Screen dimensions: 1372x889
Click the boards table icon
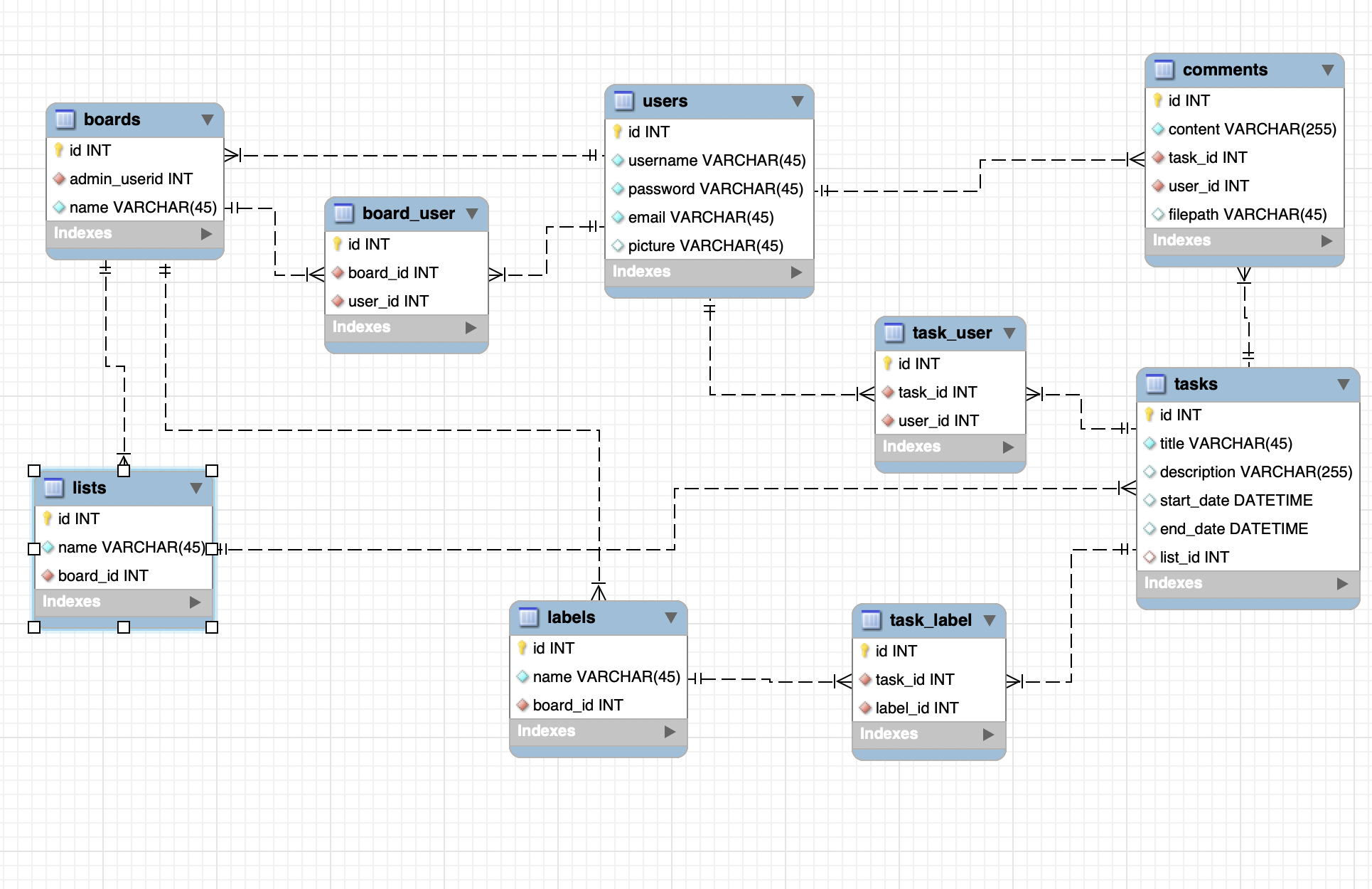coord(65,119)
